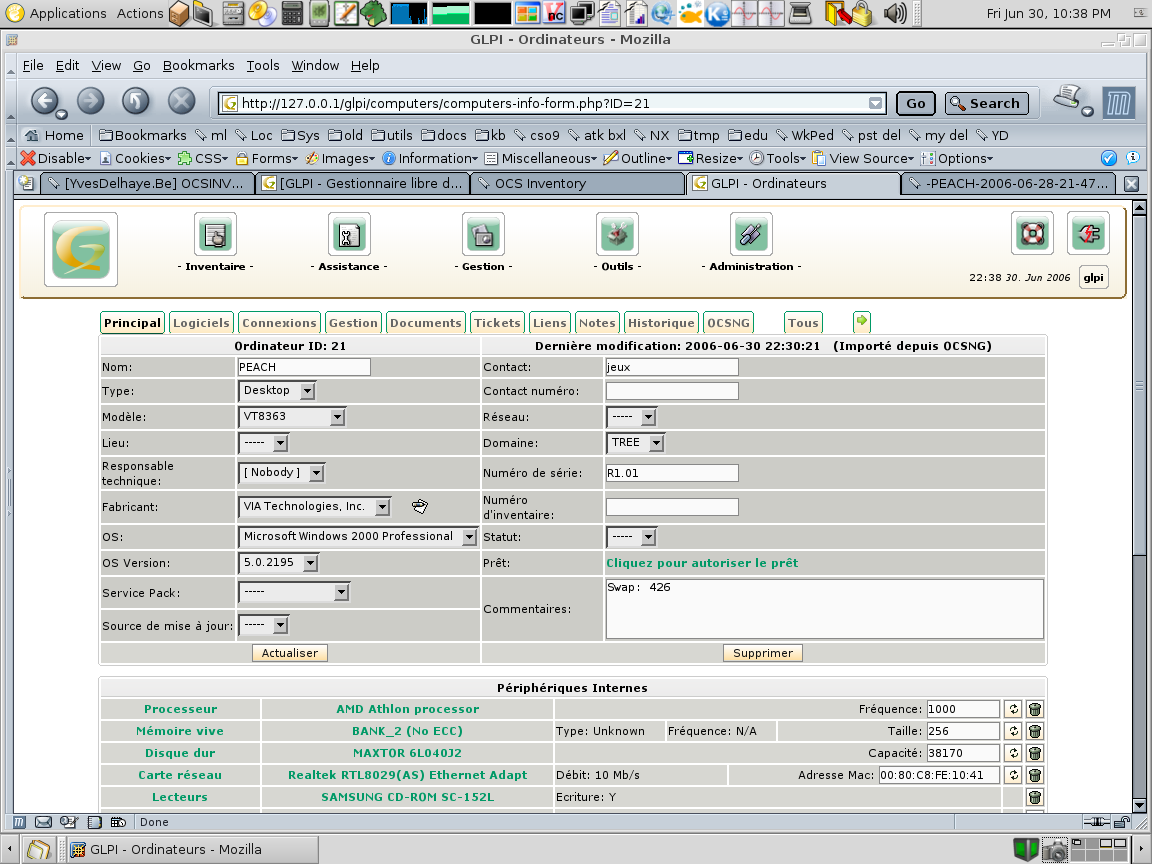Click the red logout icon
This screenshot has height=864, width=1152.
(1088, 234)
